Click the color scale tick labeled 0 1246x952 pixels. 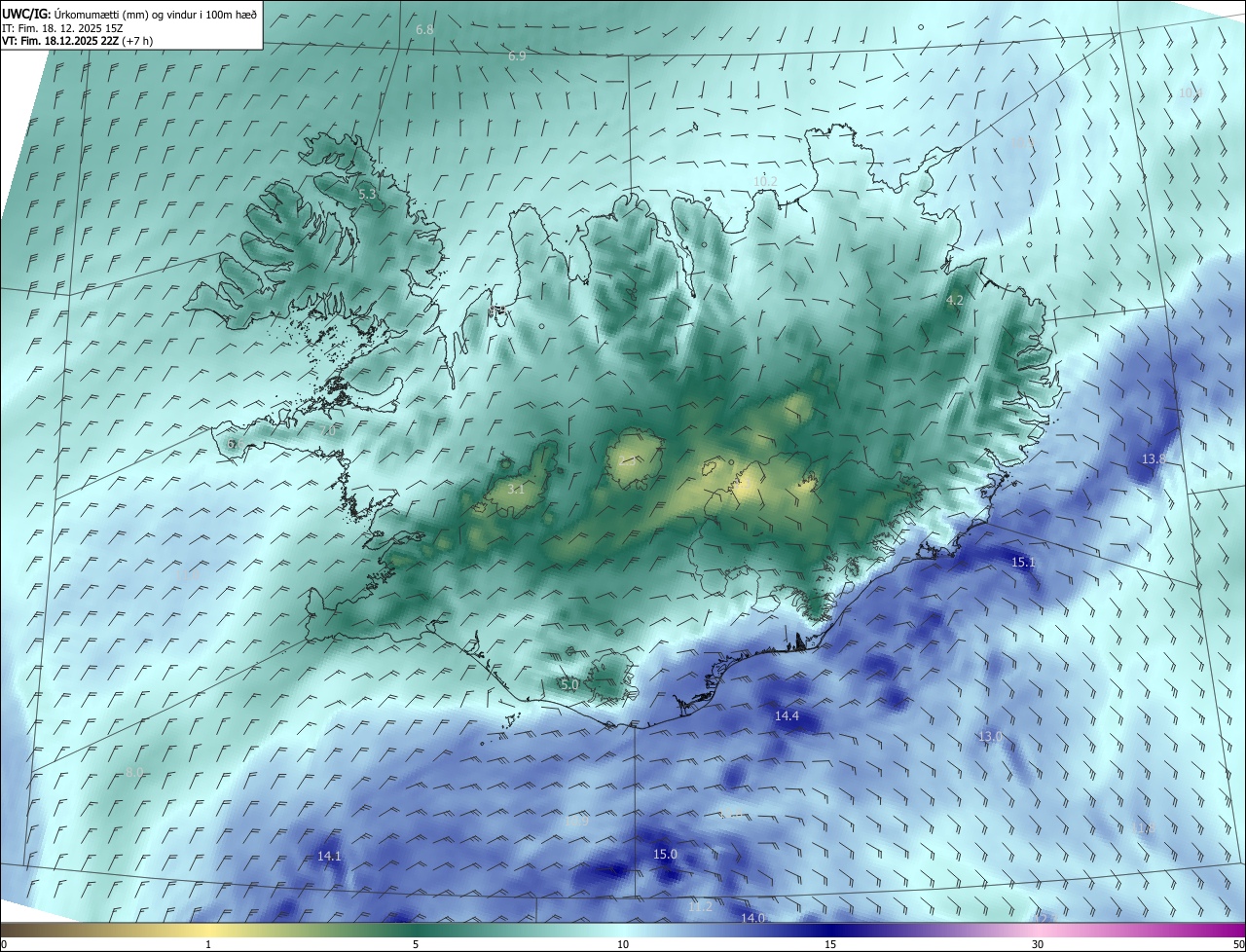4,944
